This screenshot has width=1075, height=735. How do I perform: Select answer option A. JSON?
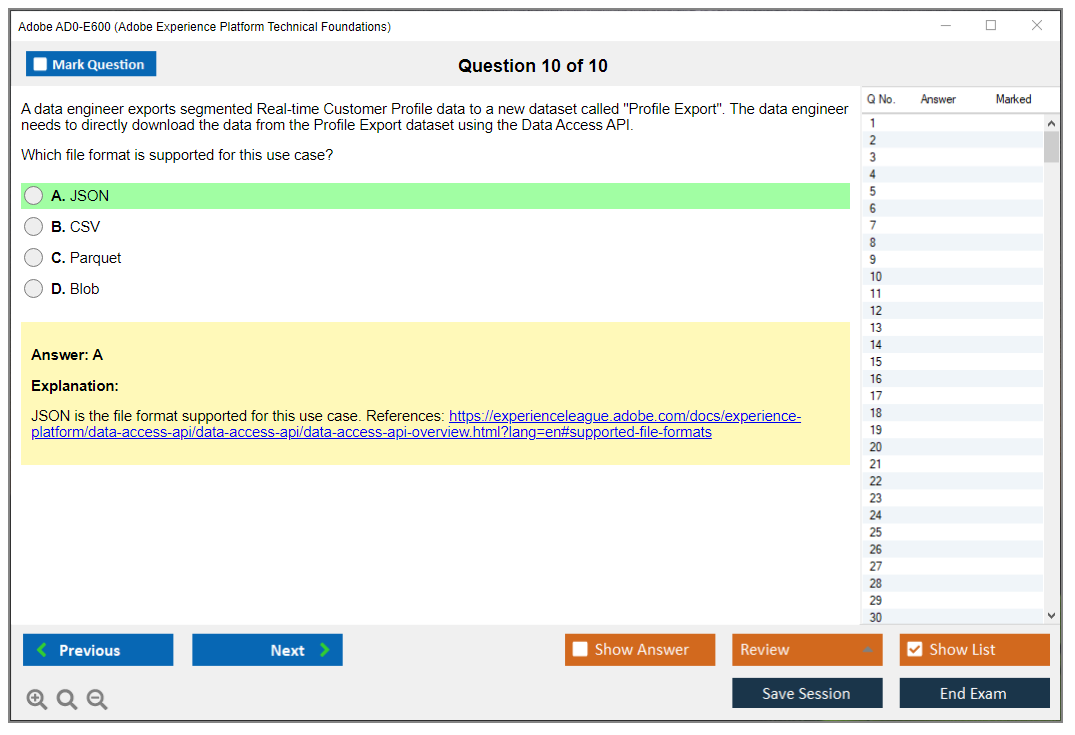click(34, 196)
